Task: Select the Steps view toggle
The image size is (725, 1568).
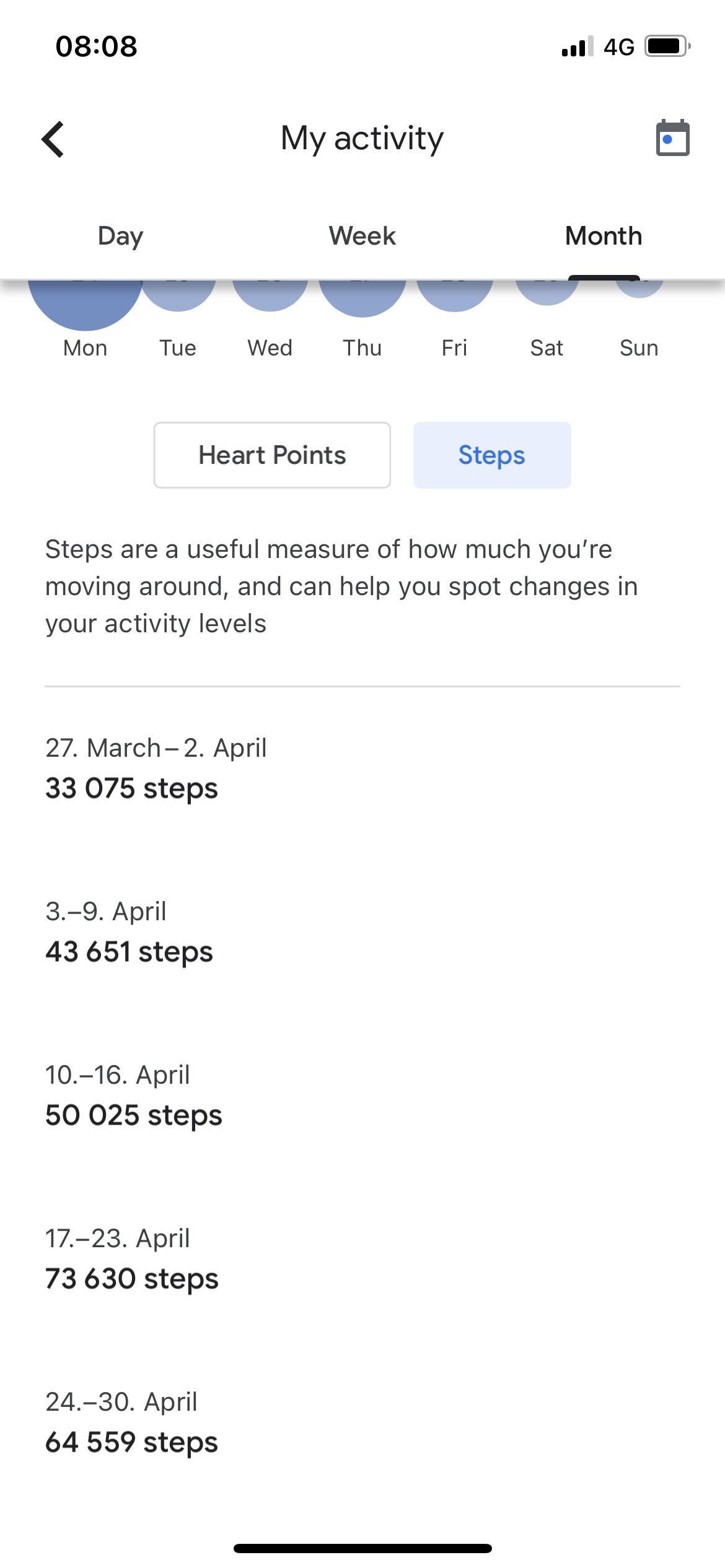Action: point(492,455)
